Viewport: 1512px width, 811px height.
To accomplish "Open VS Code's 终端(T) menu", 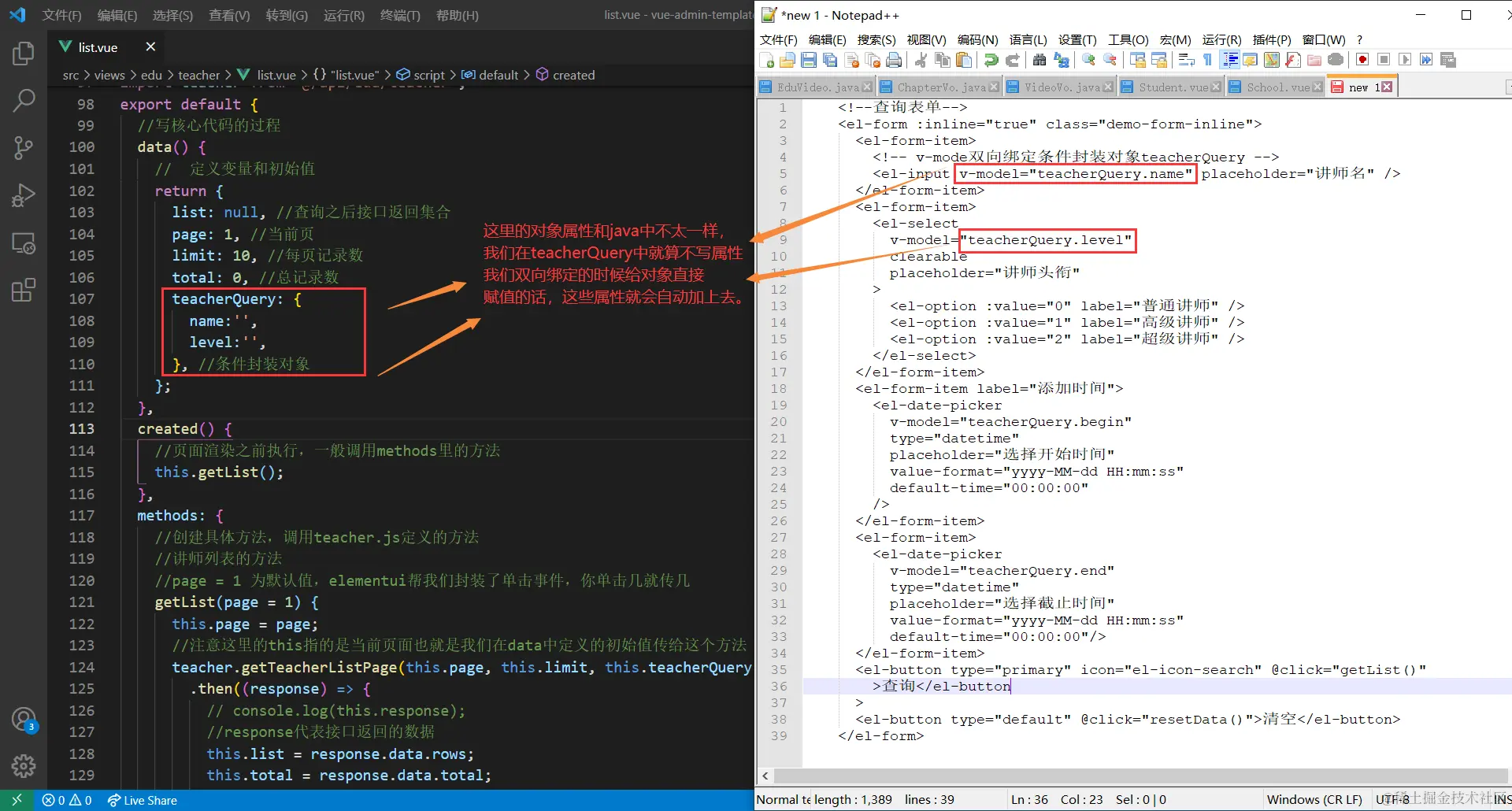I will (400, 15).
